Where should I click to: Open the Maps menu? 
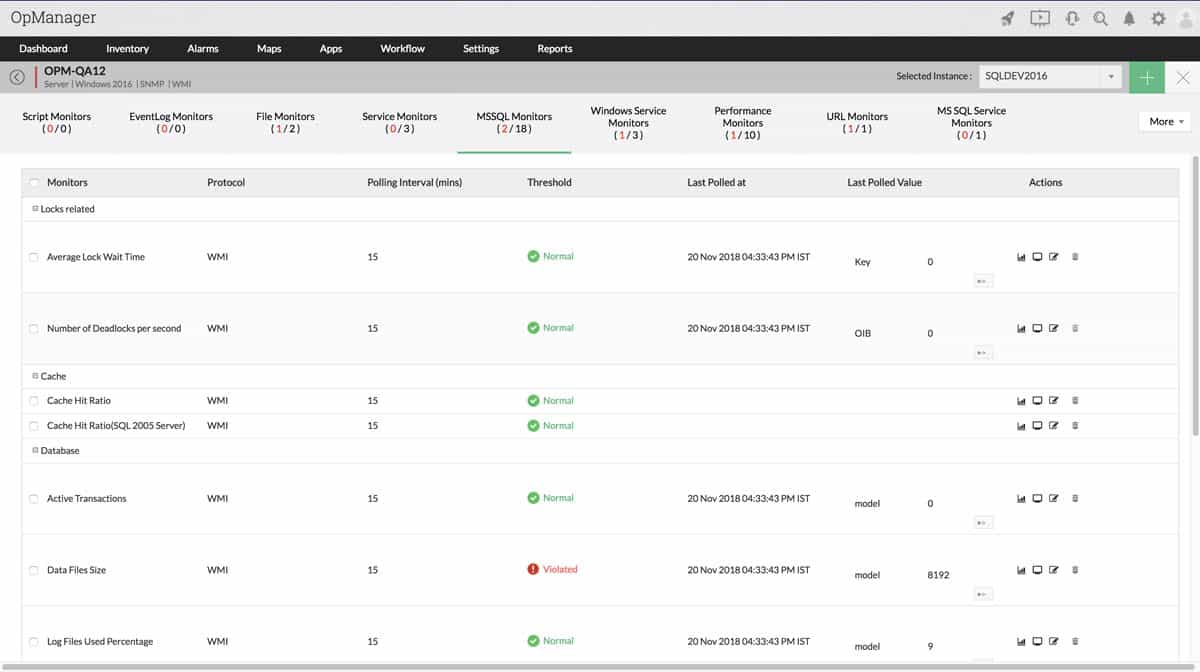pyautogui.click(x=269, y=48)
